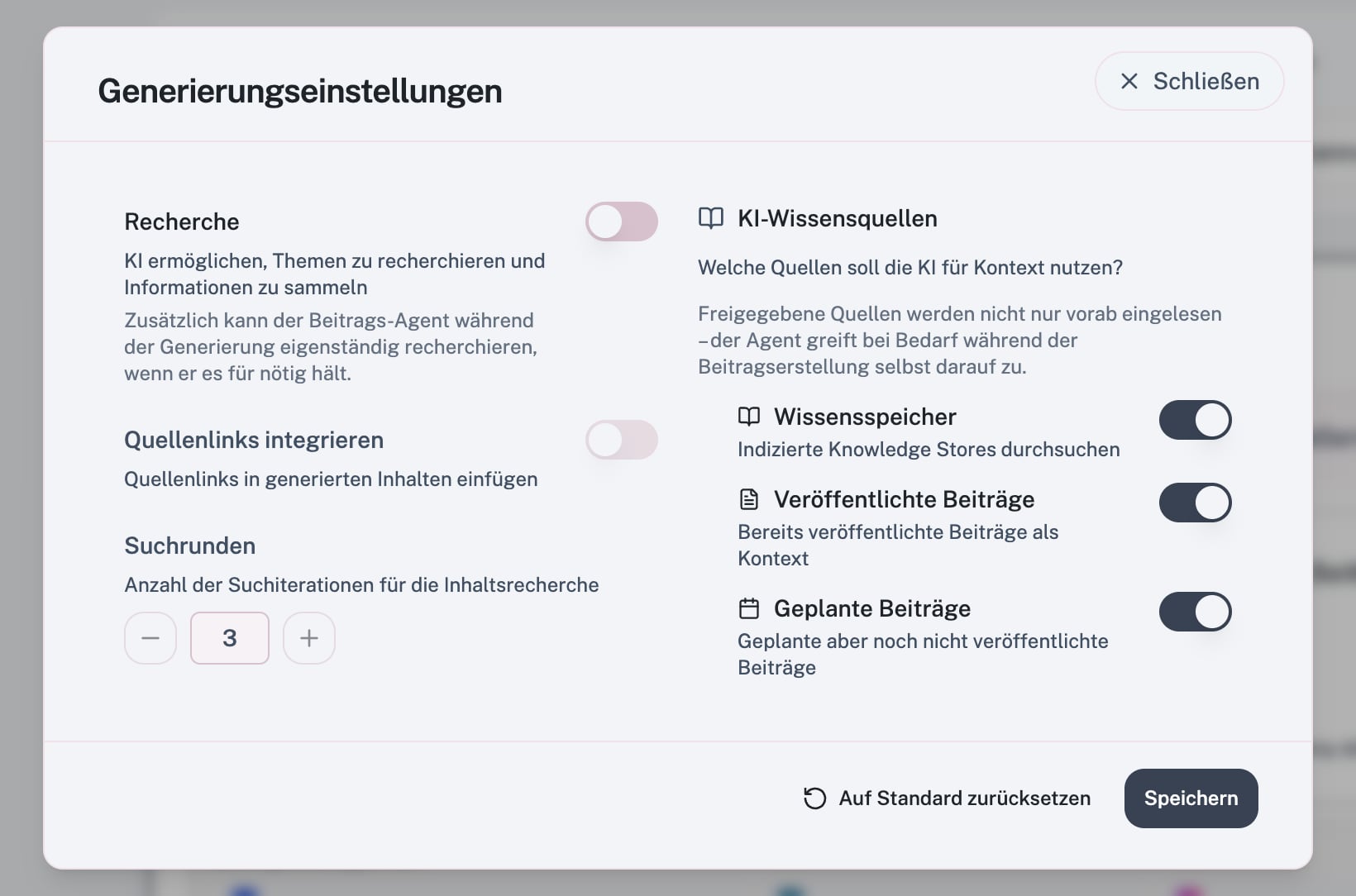Click the paragraph starting 'Zusätzlich kann der Beitrags-Agent'
Image resolution: width=1356 pixels, height=896 pixels.
331,347
